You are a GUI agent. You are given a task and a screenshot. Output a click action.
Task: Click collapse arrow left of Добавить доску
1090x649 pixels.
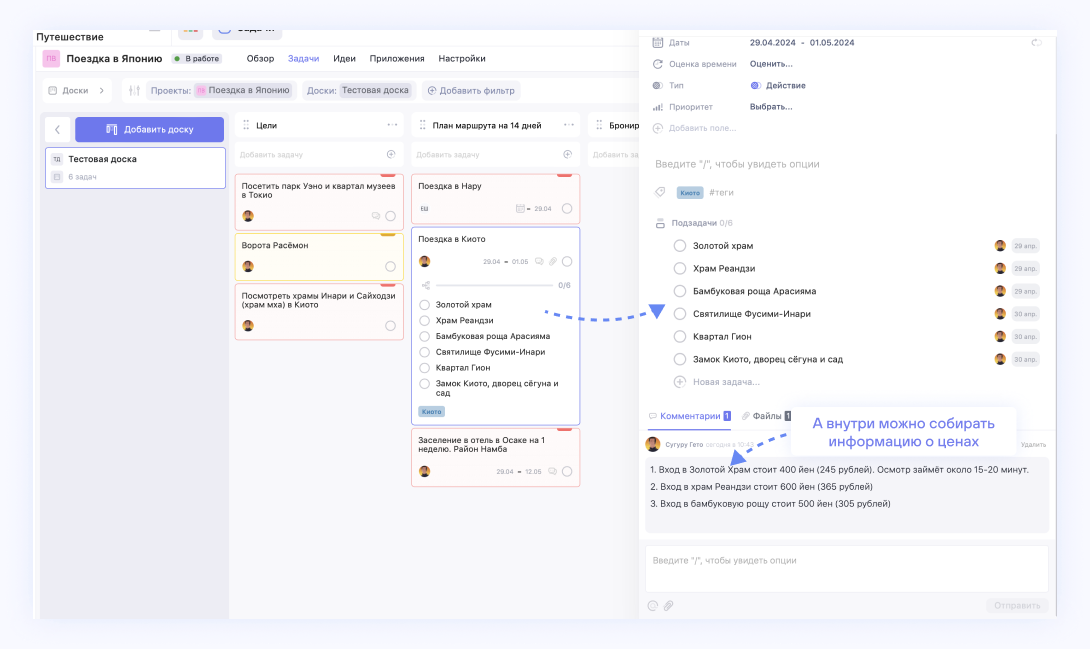(x=57, y=129)
